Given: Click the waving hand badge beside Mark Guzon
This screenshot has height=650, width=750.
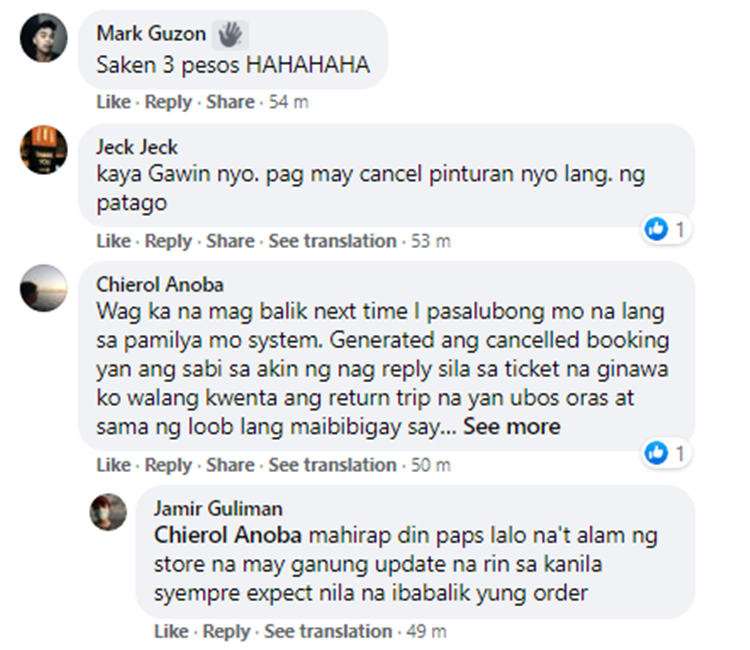Looking at the screenshot, I should 230,35.
